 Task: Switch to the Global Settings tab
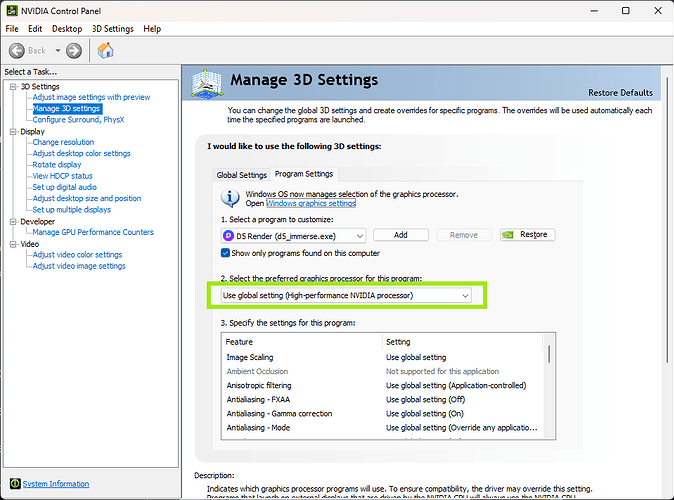(x=241, y=175)
